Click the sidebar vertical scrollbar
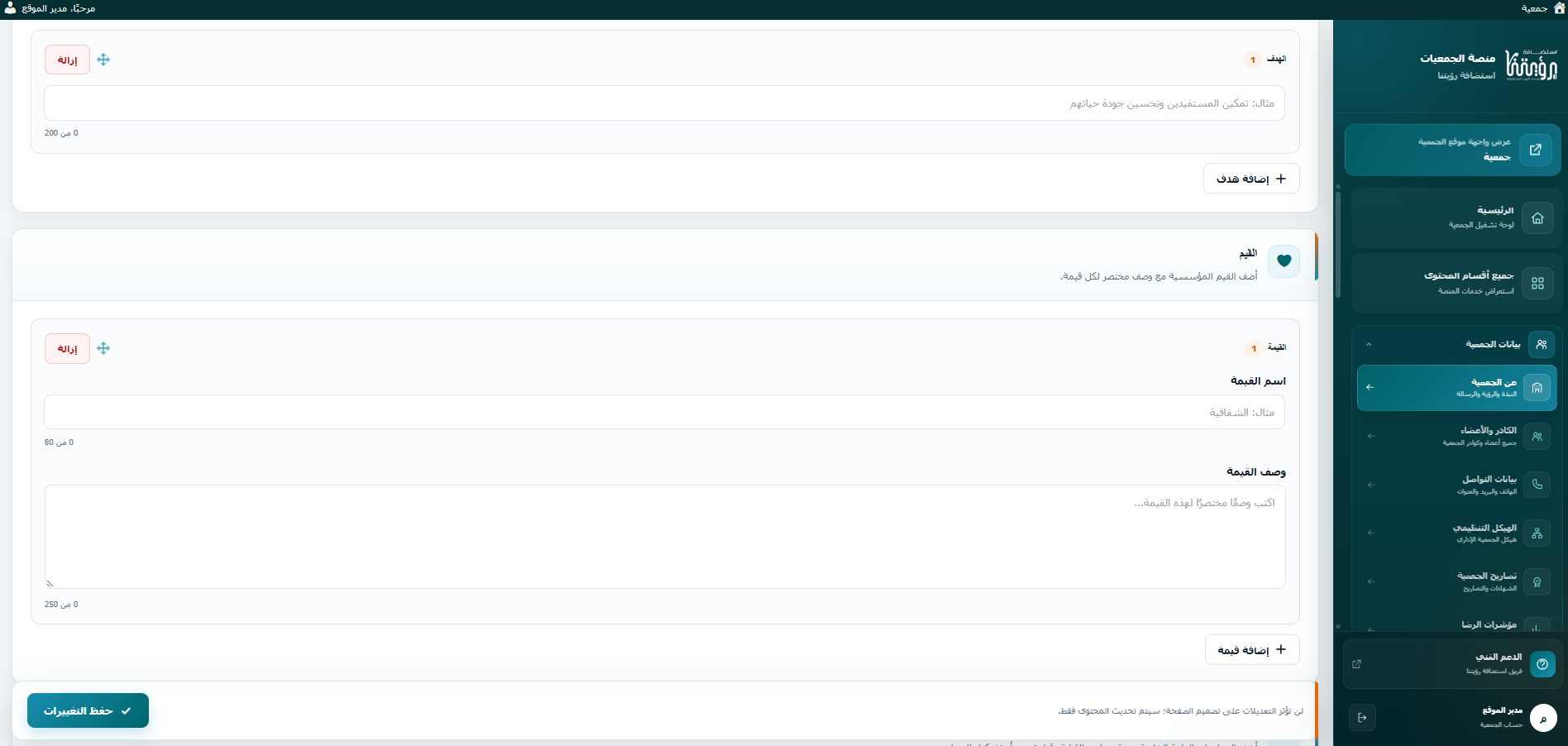The width and height of the screenshot is (1568, 746). click(x=1338, y=244)
